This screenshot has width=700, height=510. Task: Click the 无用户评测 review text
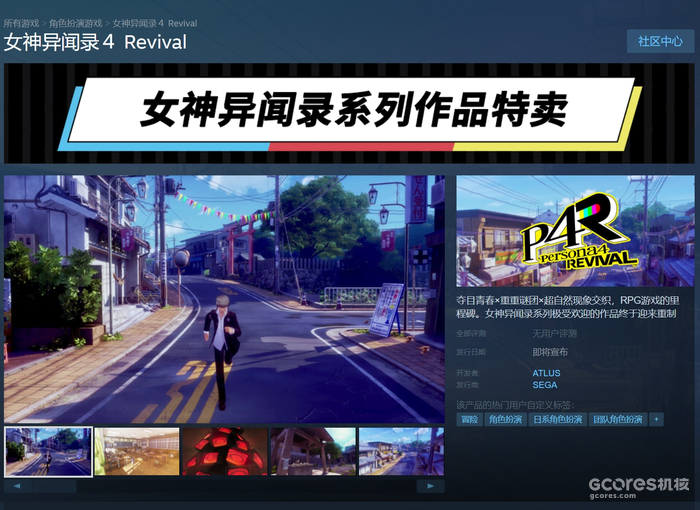click(x=554, y=334)
